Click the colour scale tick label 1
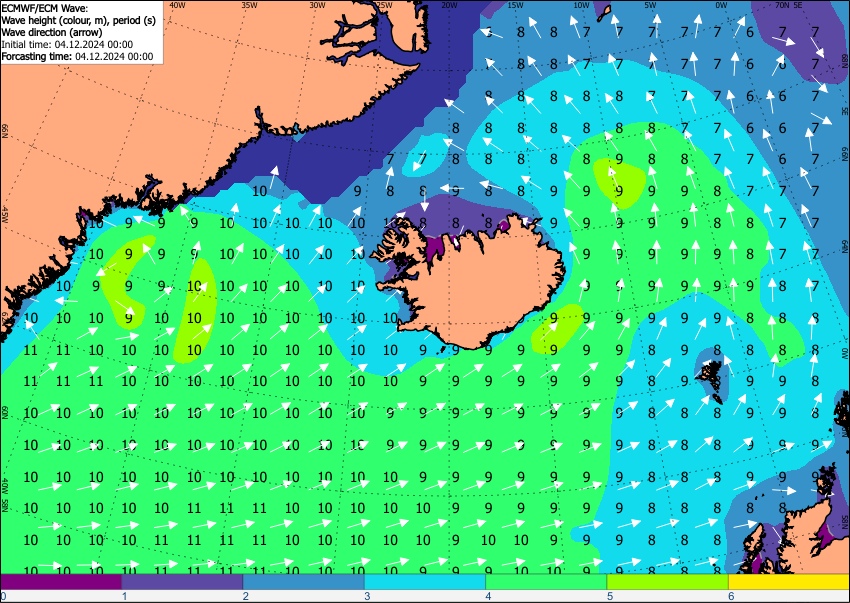The width and height of the screenshot is (850, 603). pos(124,597)
